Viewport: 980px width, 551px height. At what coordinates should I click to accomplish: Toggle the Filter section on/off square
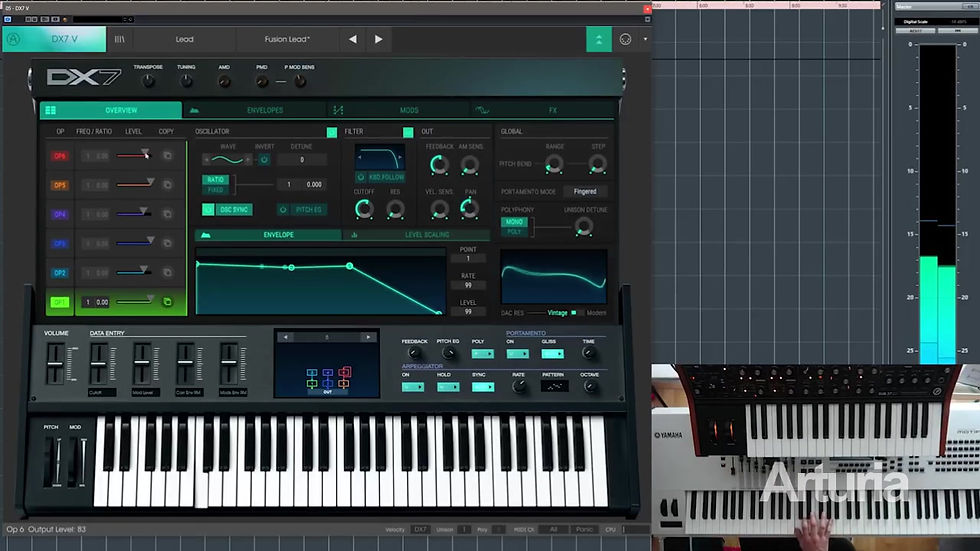click(x=408, y=132)
